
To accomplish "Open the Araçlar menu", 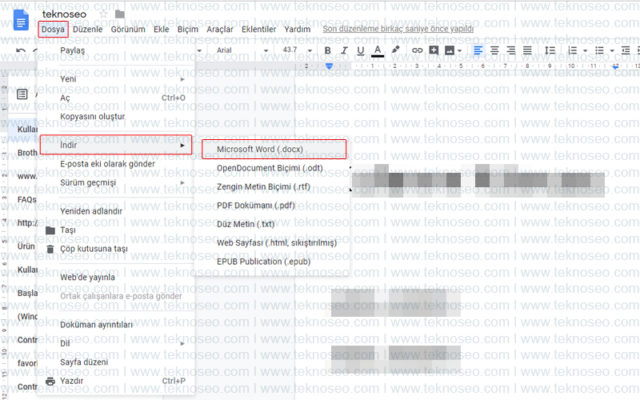I will pos(220,29).
